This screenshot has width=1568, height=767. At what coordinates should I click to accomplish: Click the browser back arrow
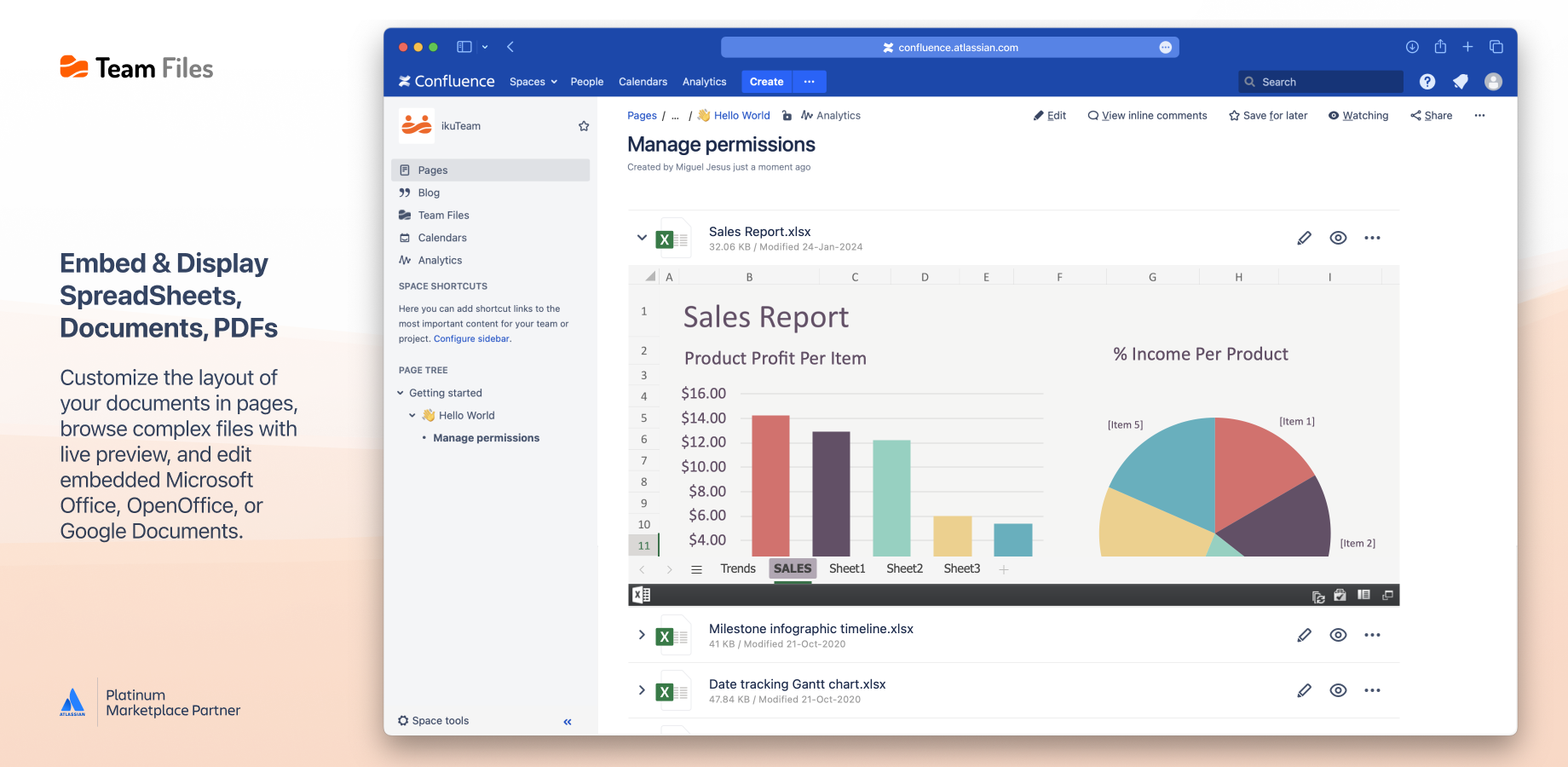510,48
